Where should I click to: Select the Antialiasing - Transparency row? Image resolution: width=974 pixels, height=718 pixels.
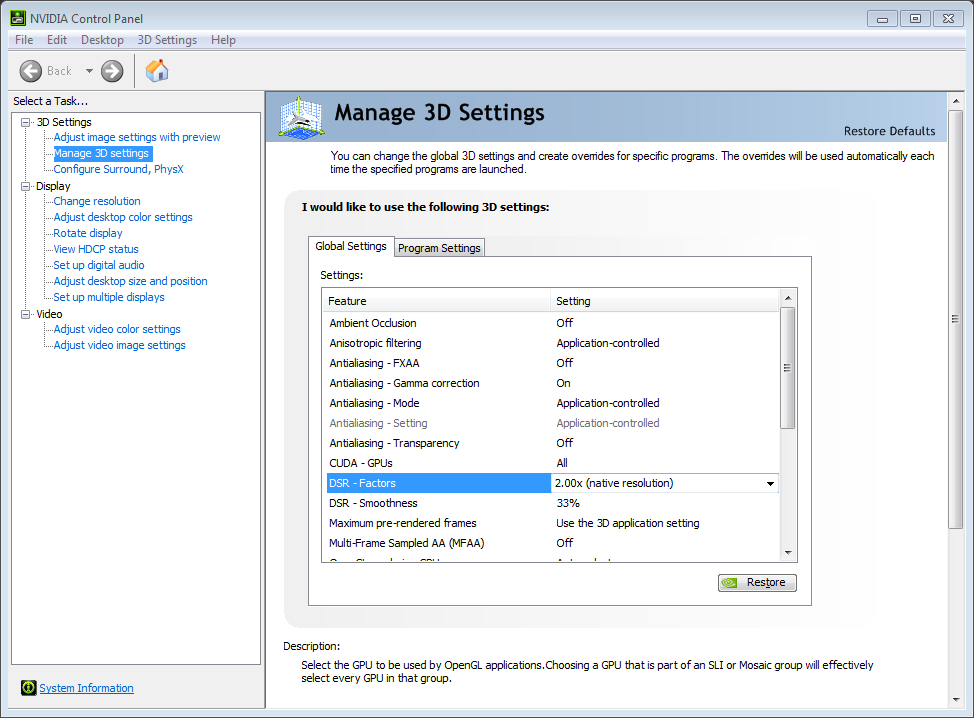pyautogui.click(x=552, y=443)
